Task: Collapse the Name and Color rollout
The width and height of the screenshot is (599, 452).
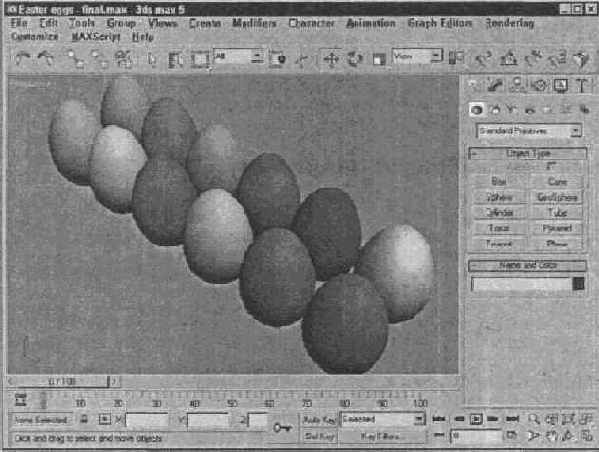Action: (528, 265)
